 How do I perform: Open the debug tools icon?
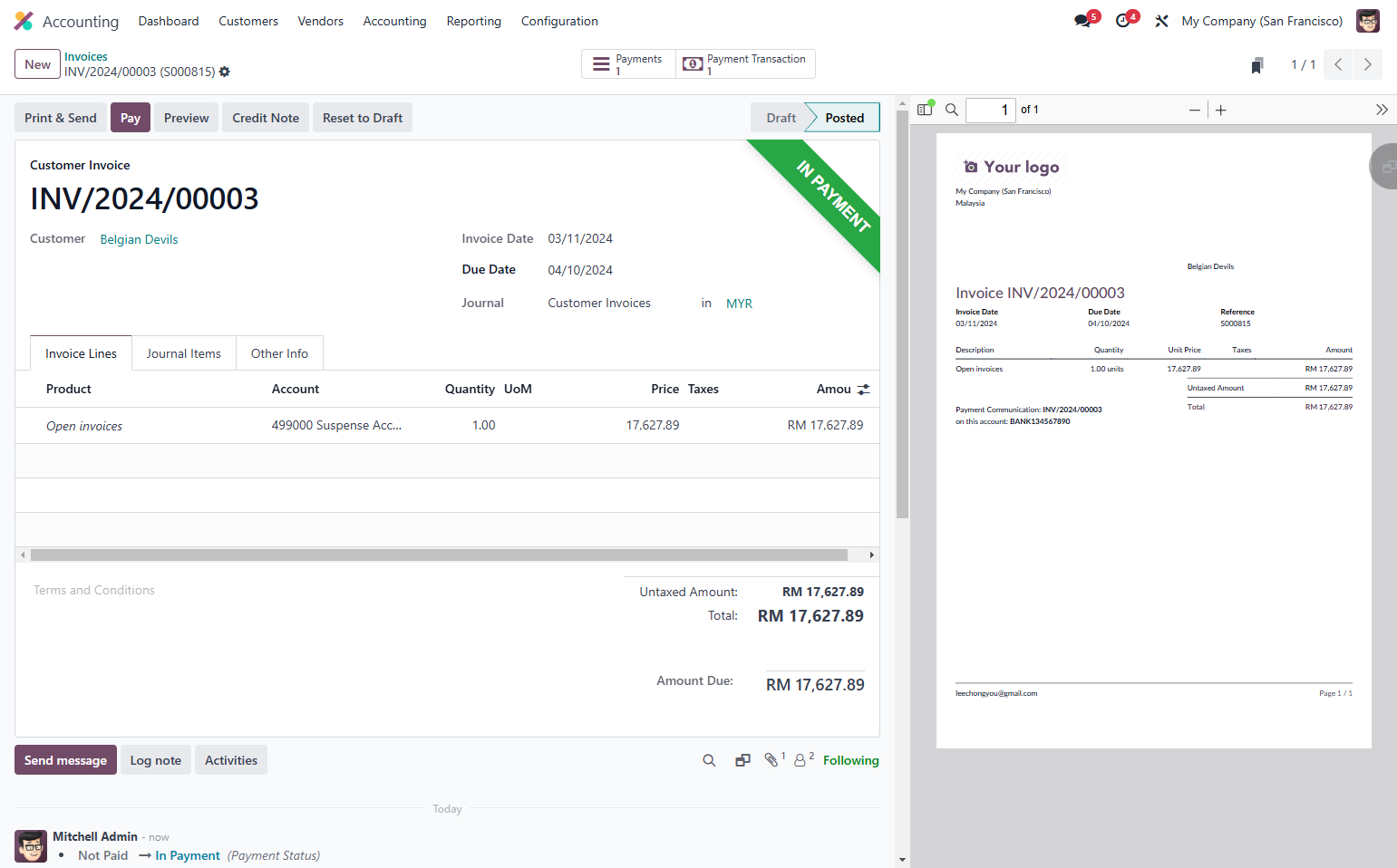1161,21
